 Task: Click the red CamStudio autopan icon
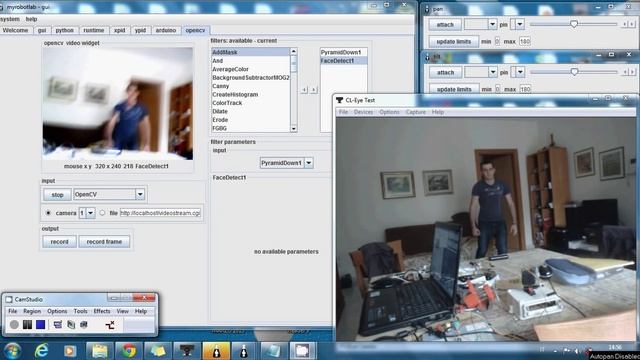pyautogui.click(x=110, y=324)
